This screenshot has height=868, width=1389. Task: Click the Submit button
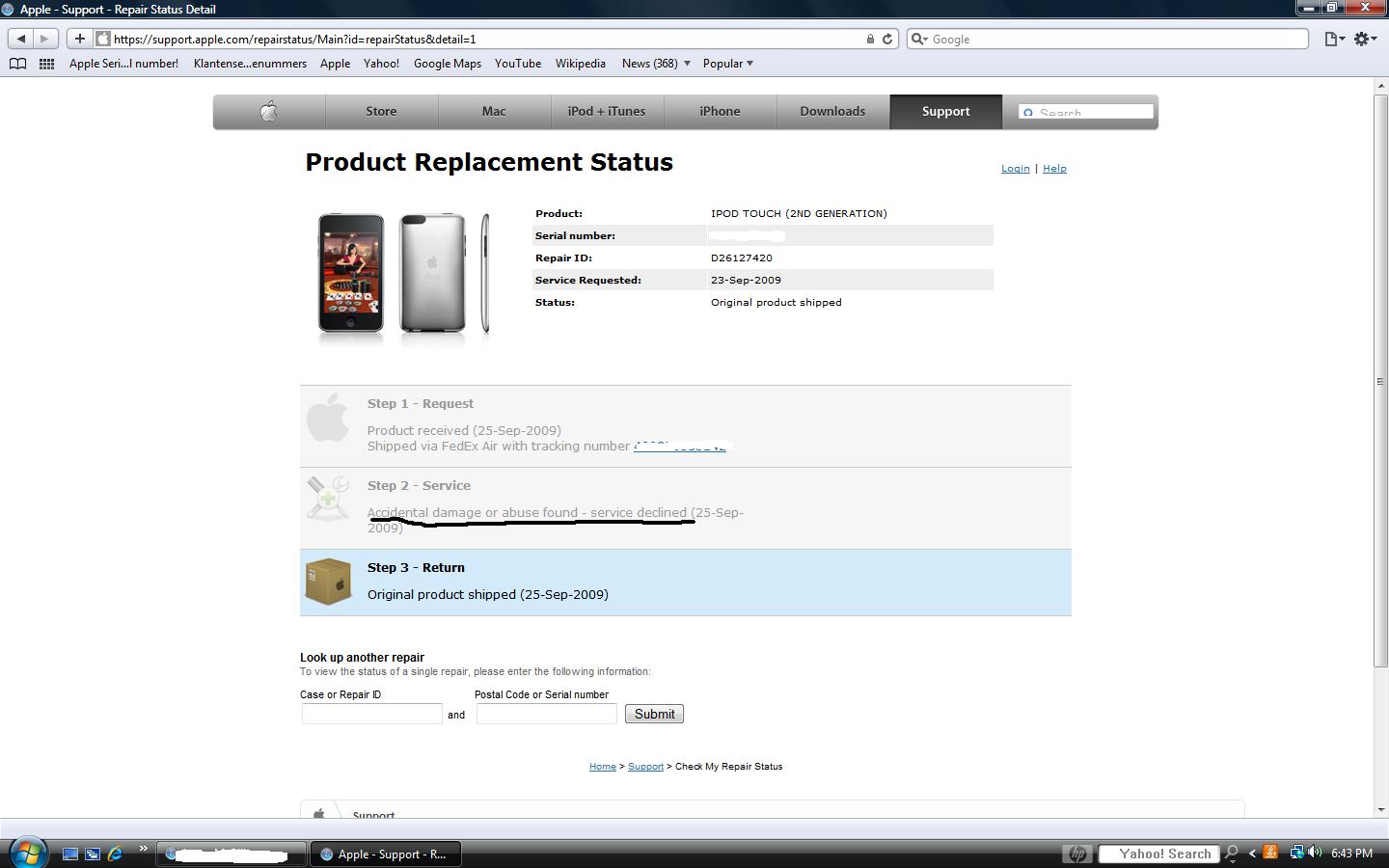654,714
